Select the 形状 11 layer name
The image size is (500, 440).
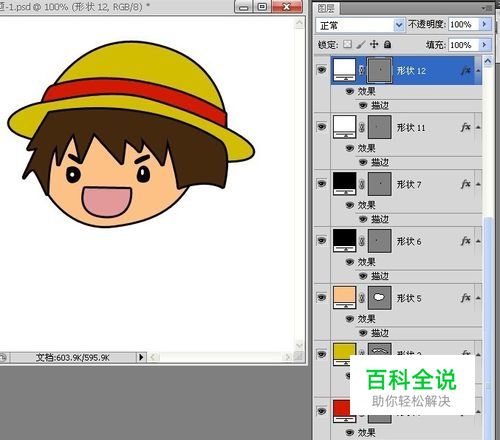[411, 128]
